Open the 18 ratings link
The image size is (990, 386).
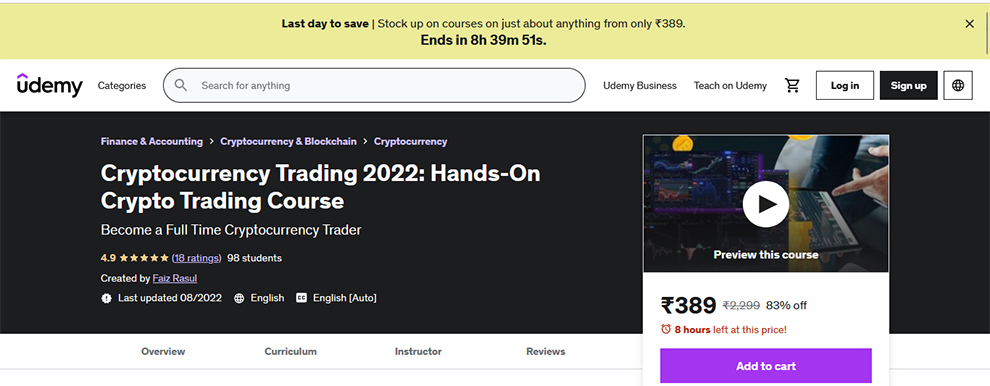(196, 258)
